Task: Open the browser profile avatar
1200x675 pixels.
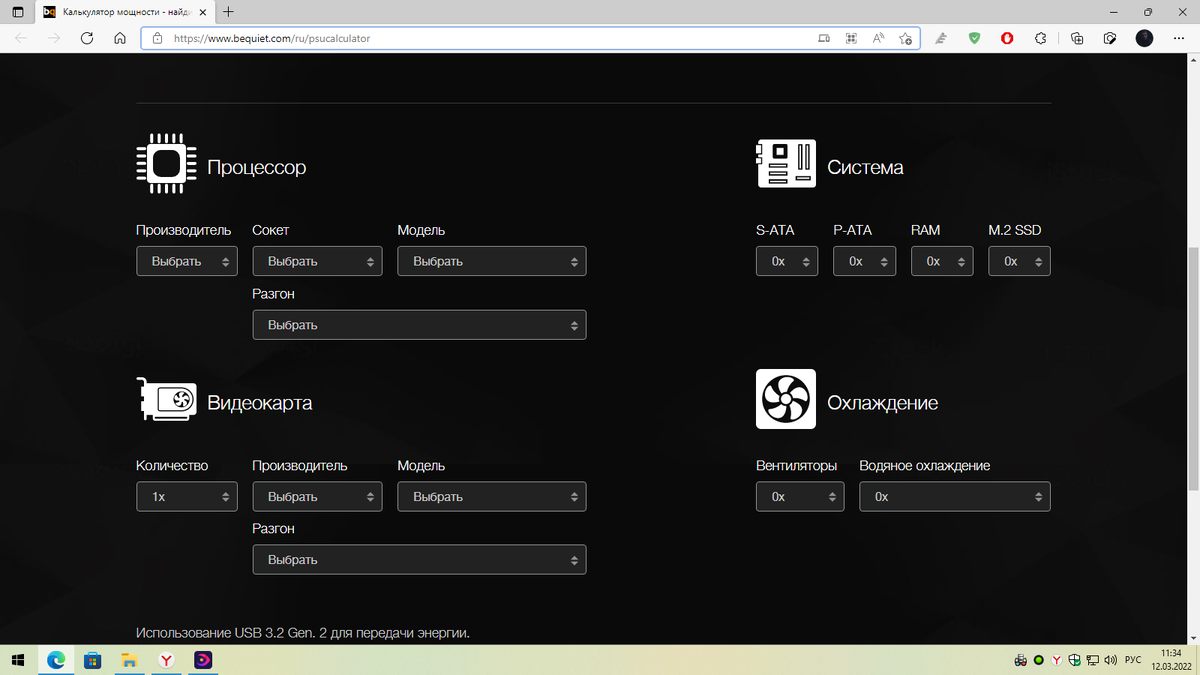Action: 1145,38
